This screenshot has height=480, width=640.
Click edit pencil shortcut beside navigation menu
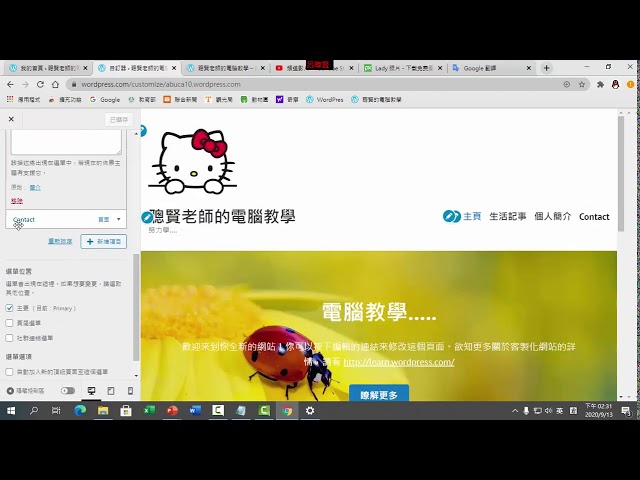tap(449, 216)
